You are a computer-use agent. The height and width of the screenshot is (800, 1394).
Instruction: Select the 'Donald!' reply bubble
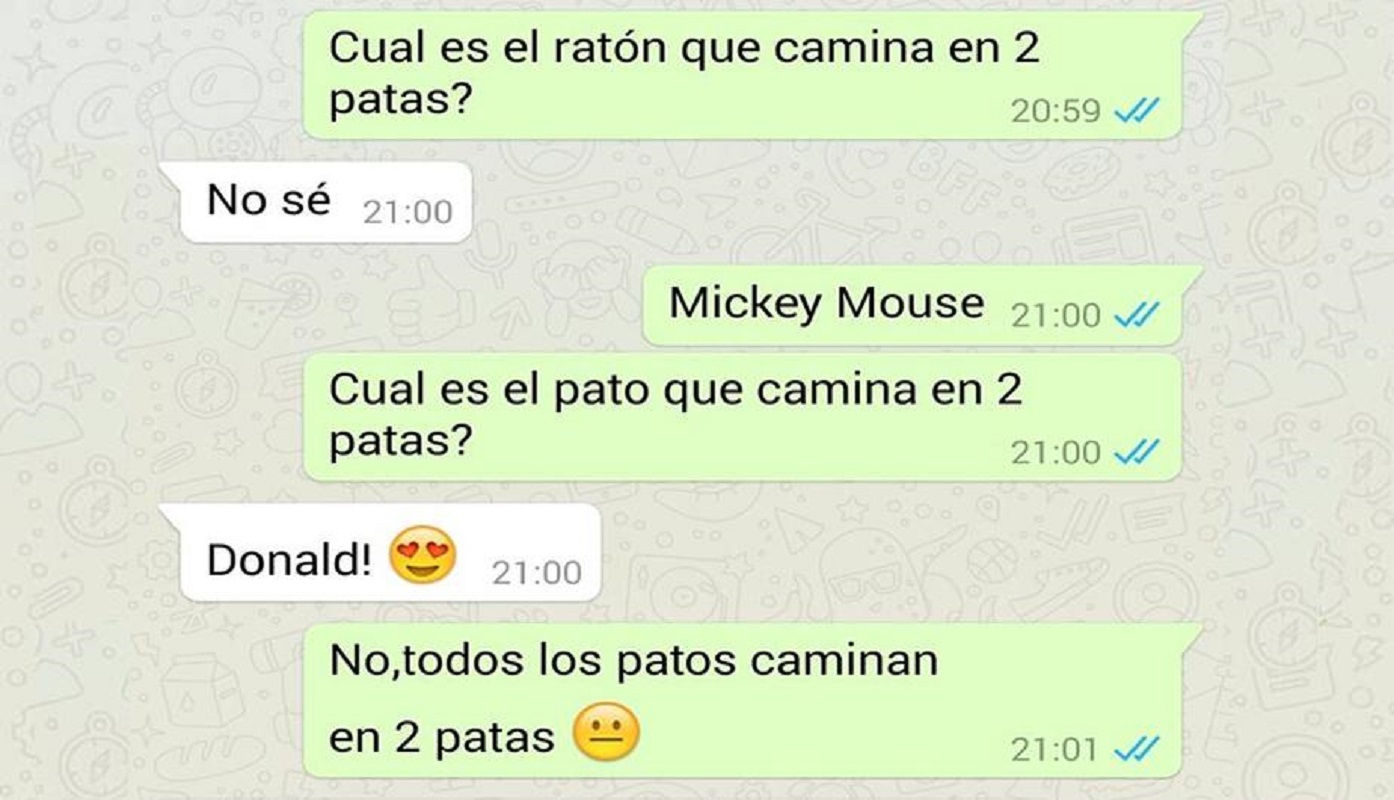380,553
